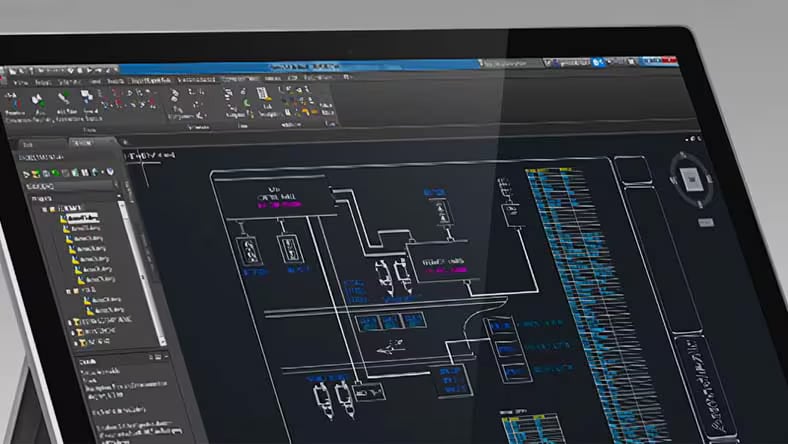Click the large document-style icon in the ribbon
This screenshot has width=788, height=444.
coord(262,95)
